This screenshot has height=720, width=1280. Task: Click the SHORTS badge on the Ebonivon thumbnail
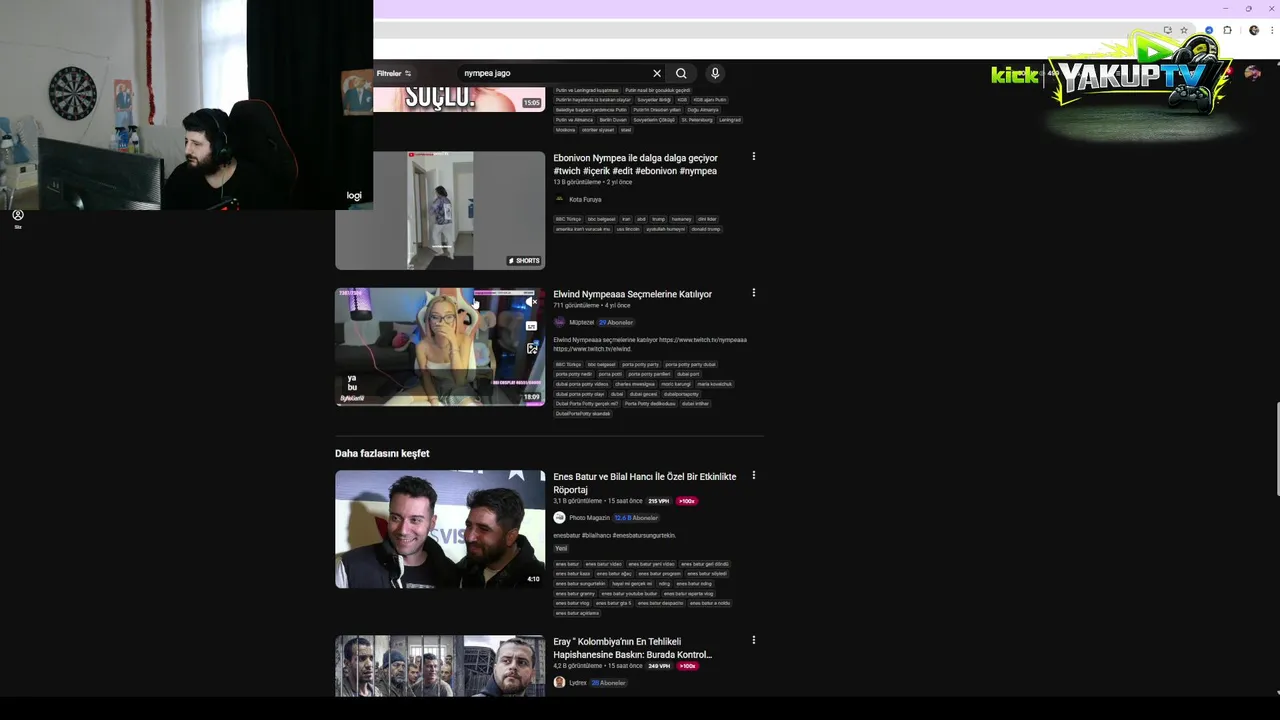tap(524, 261)
